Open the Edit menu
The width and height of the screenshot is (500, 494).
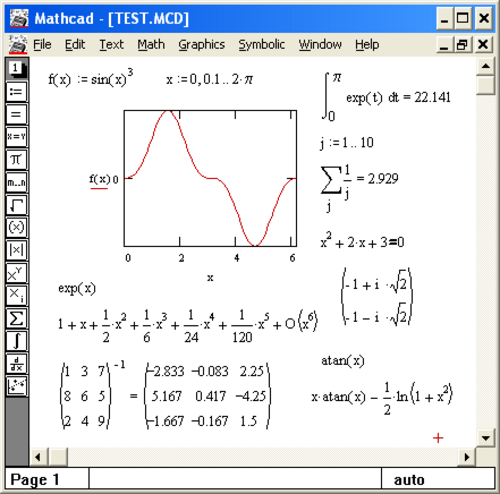(x=75, y=45)
